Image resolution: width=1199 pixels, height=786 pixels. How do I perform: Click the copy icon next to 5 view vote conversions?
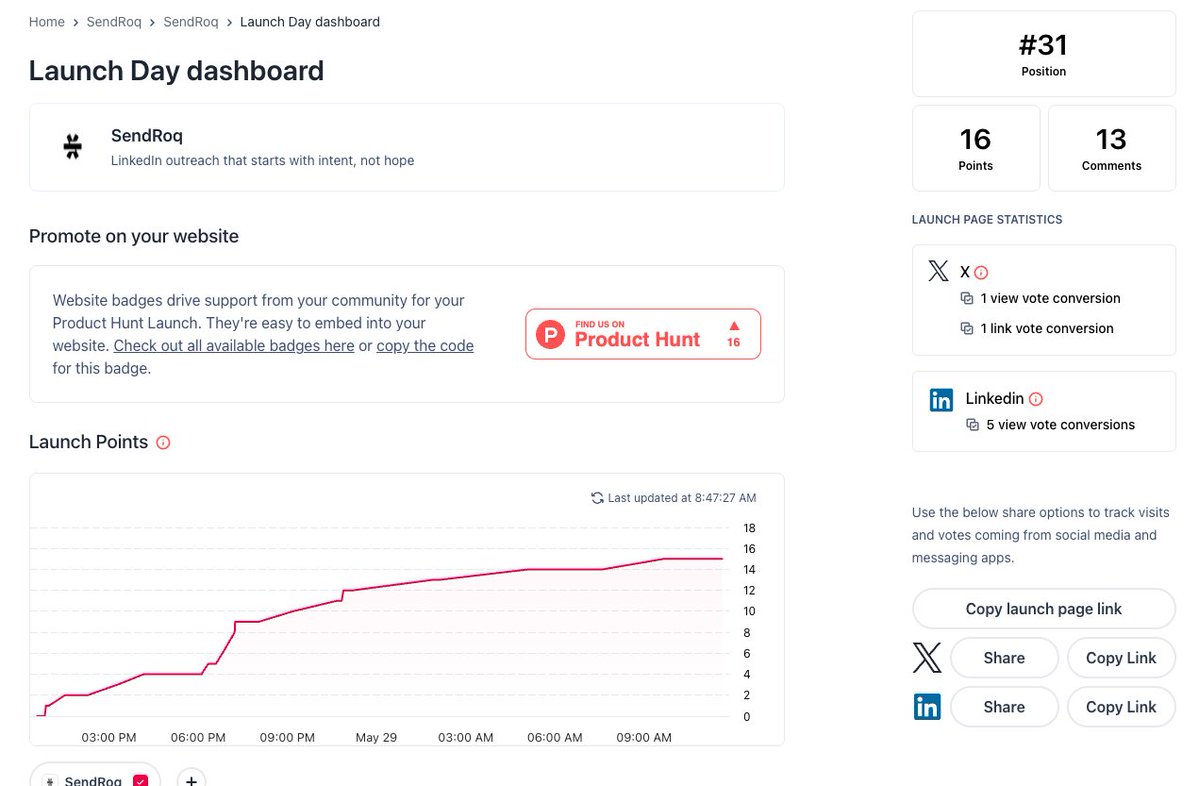tap(973, 425)
